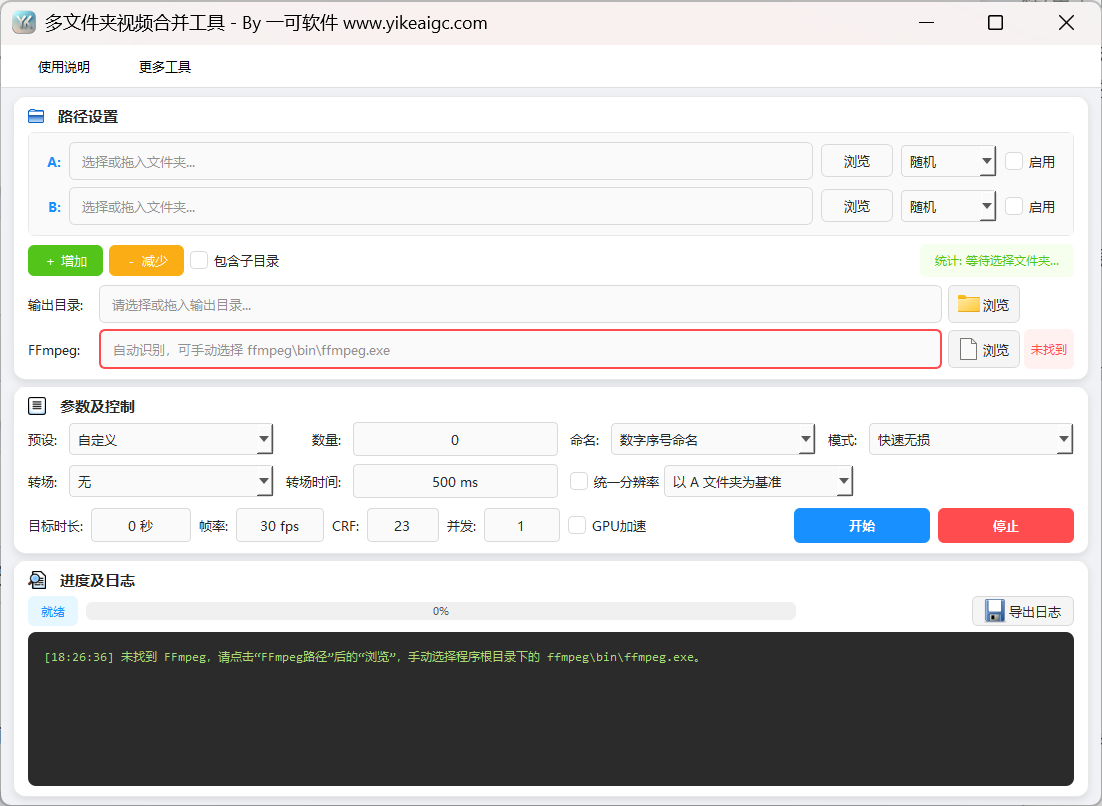This screenshot has width=1102, height=806.
Task: Start merging with the blue 开始 button
Action: pyautogui.click(x=862, y=526)
